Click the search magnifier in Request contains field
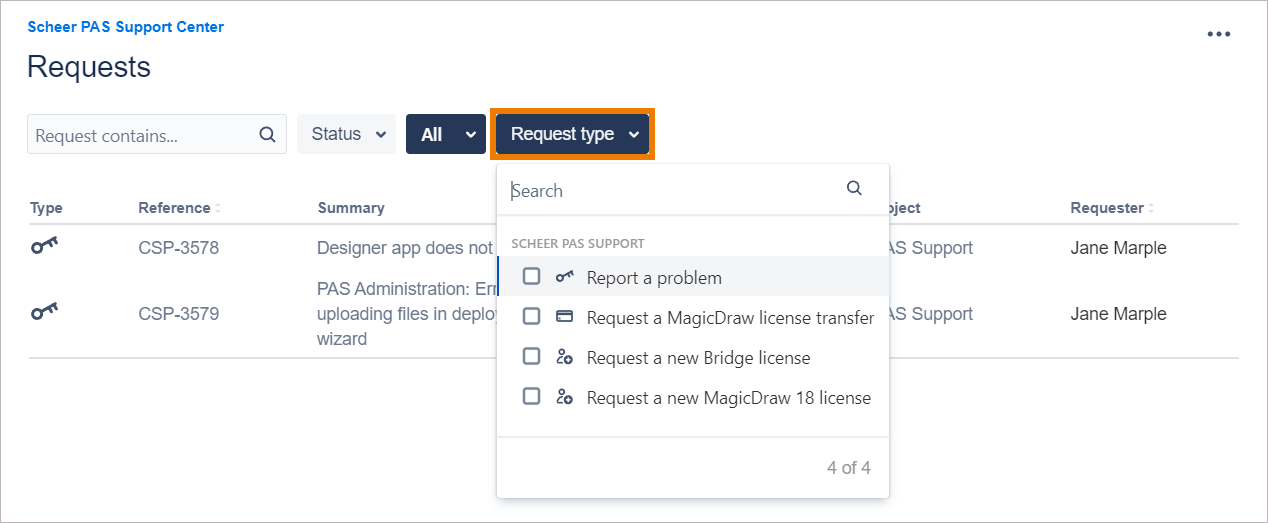Image resolution: width=1268 pixels, height=523 pixels. (x=267, y=135)
